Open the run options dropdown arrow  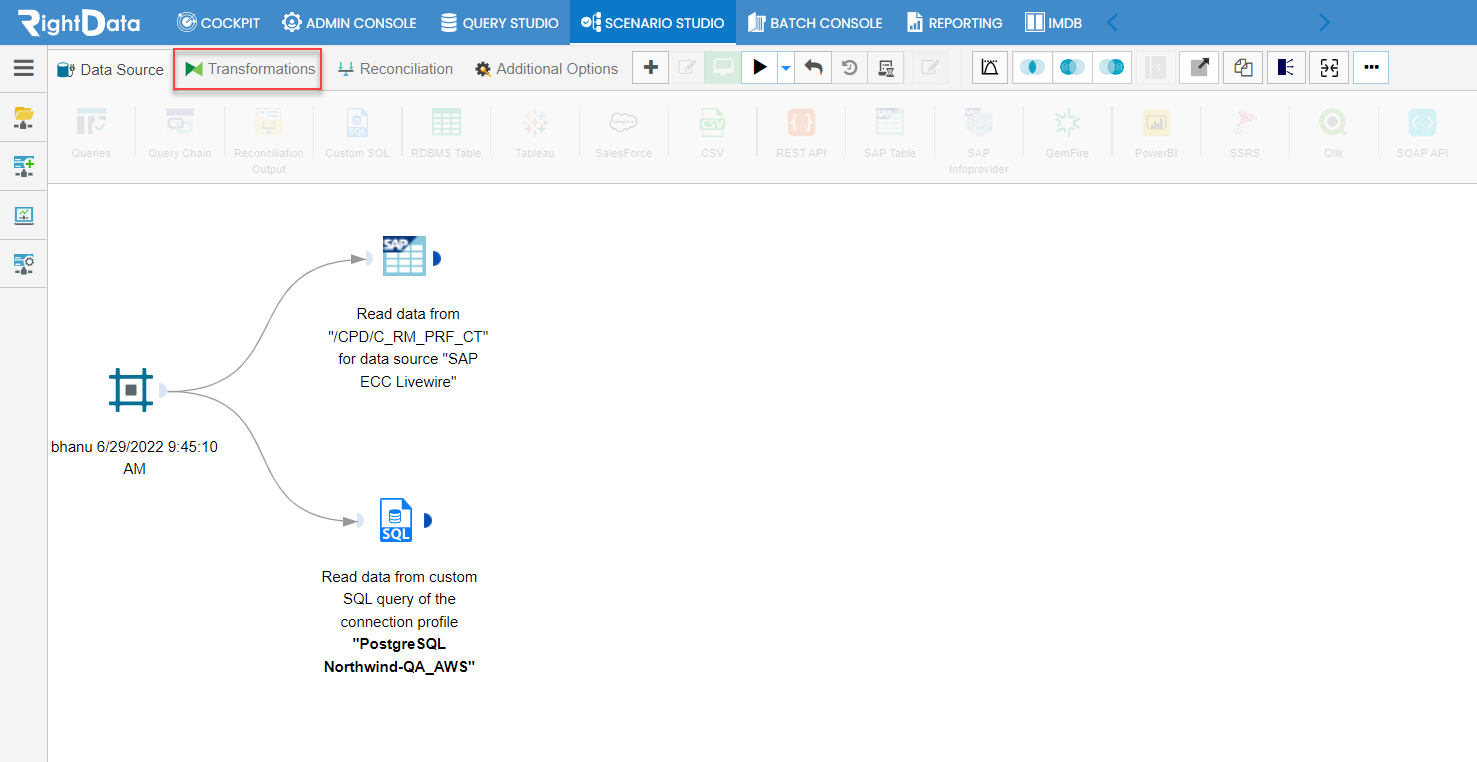[x=786, y=68]
